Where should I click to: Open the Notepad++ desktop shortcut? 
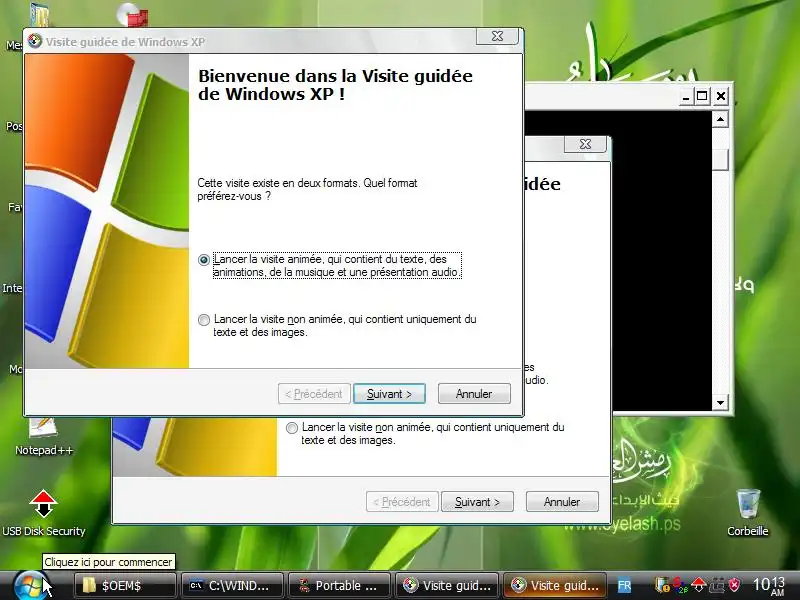tap(43, 437)
